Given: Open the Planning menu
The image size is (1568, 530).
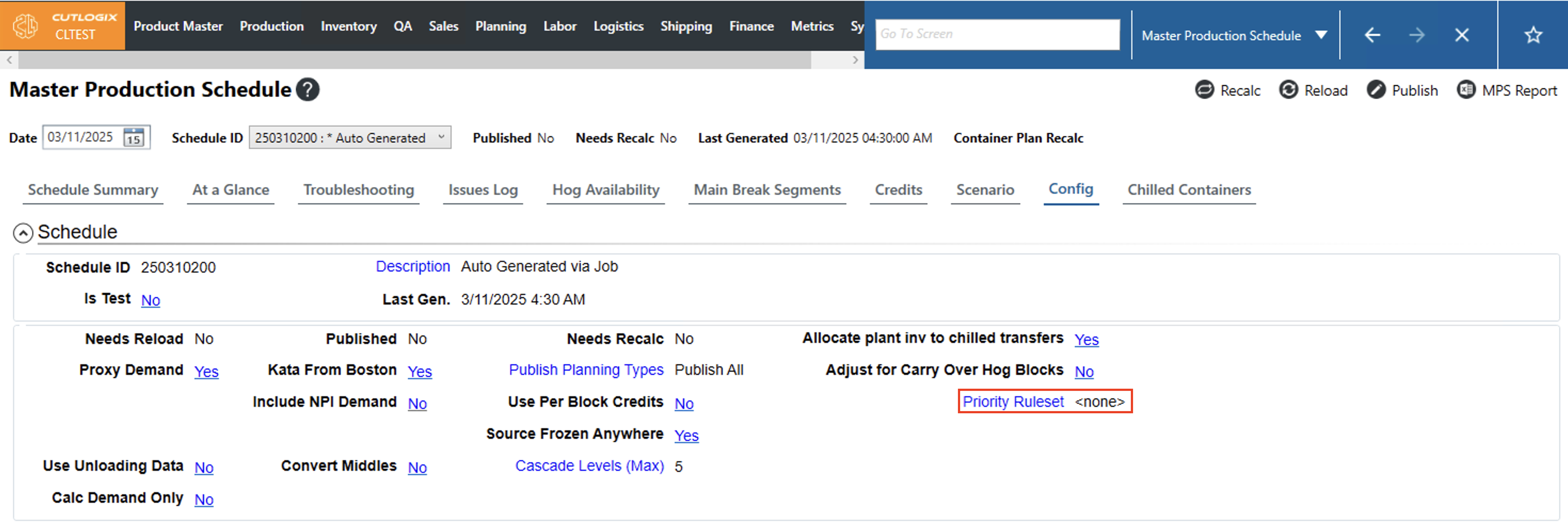Looking at the screenshot, I should click(501, 26).
